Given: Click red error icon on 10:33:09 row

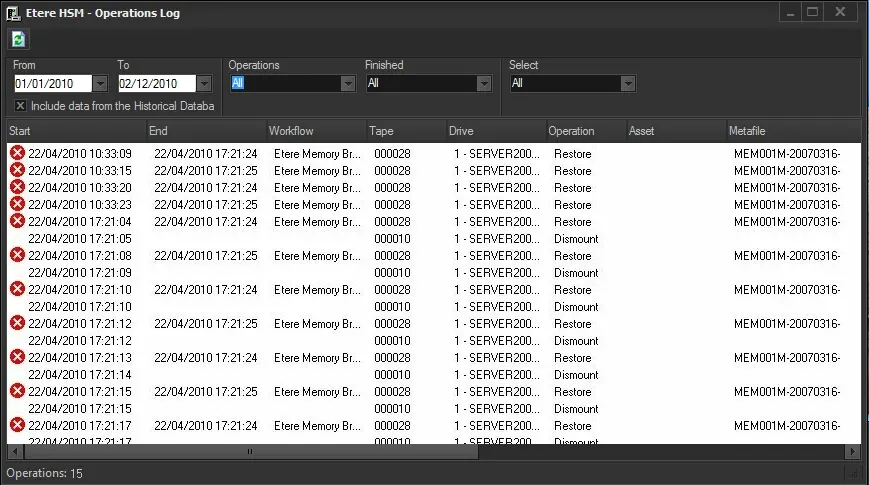Looking at the screenshot, I should coord(17,153).
